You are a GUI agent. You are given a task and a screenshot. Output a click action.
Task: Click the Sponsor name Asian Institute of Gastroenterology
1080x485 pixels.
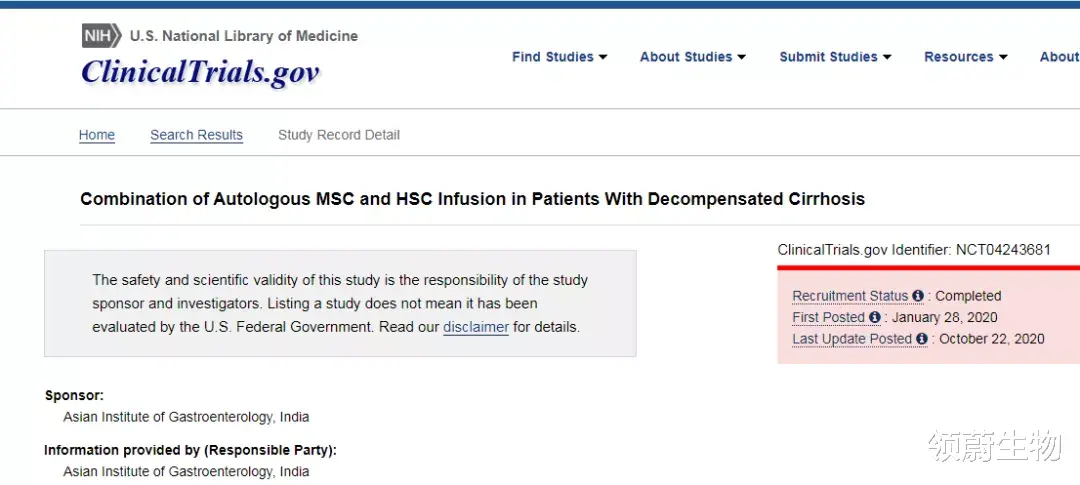point(186,417)
